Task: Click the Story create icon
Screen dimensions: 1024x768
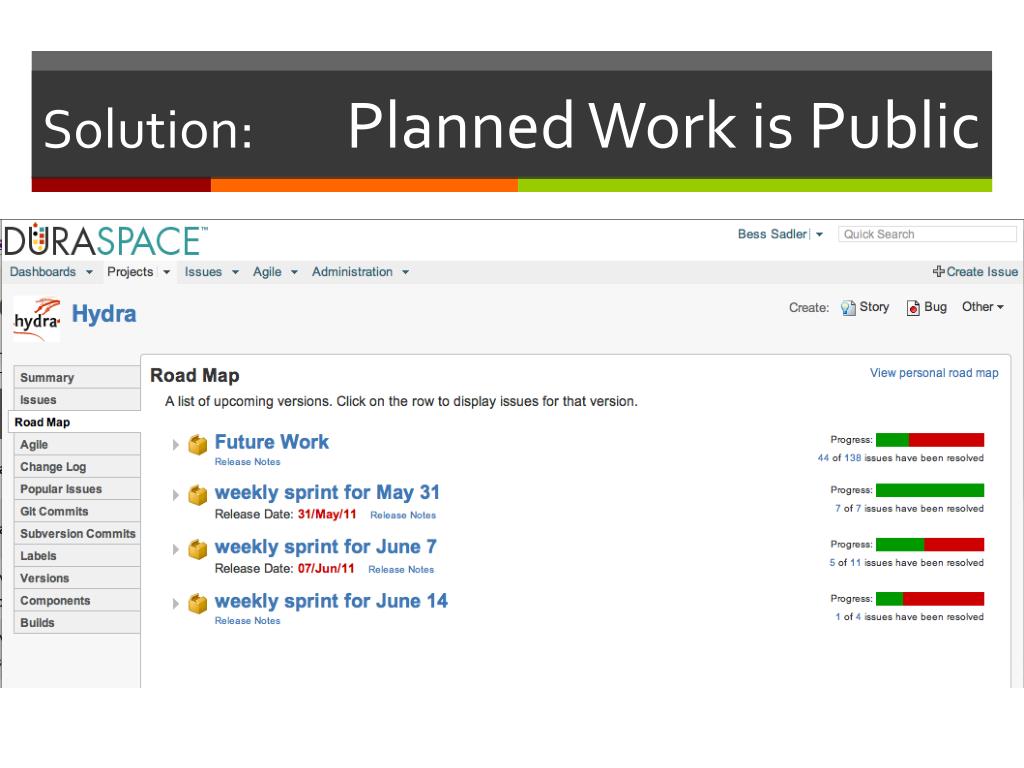Action: (848, 308)
